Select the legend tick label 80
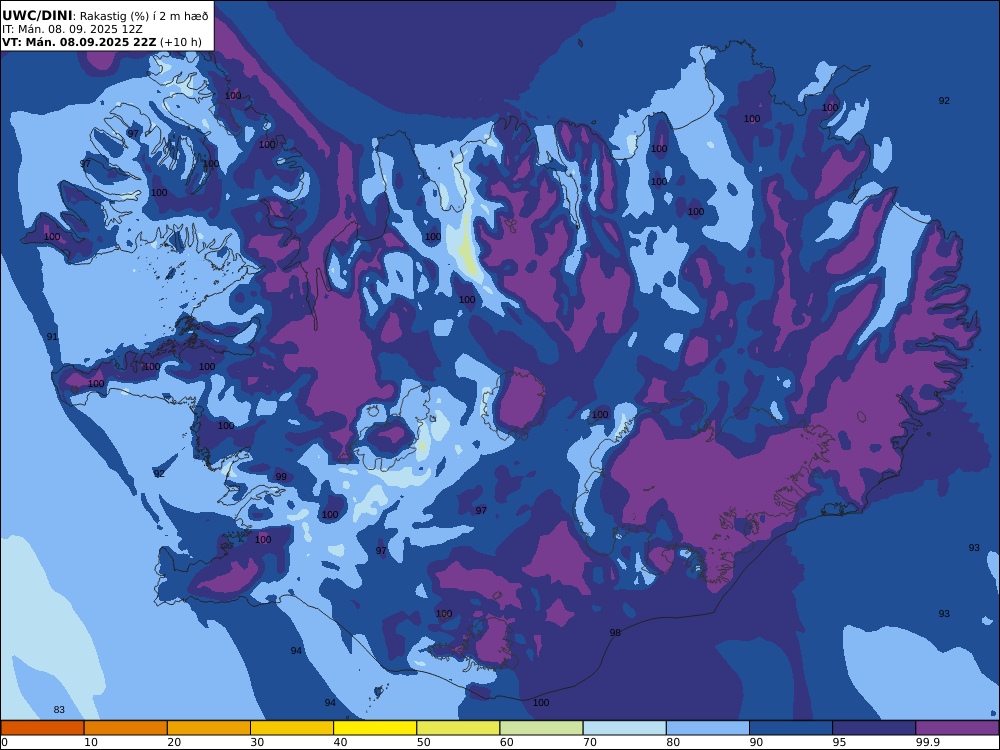 tap(673, 742)
